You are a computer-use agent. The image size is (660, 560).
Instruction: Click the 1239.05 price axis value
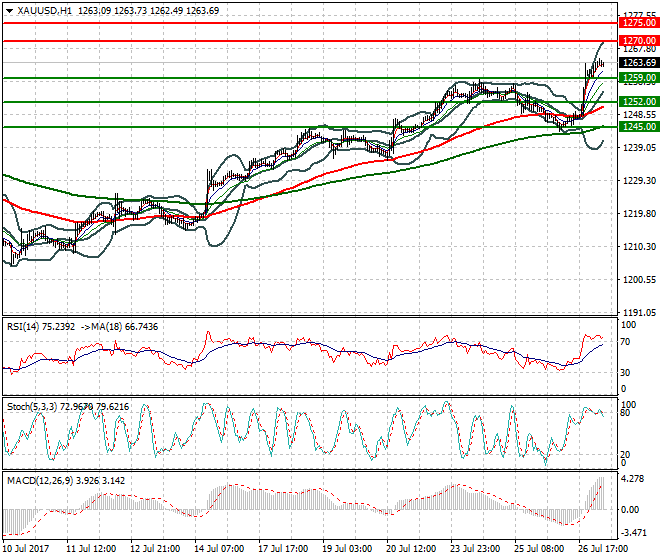(639, 147)
